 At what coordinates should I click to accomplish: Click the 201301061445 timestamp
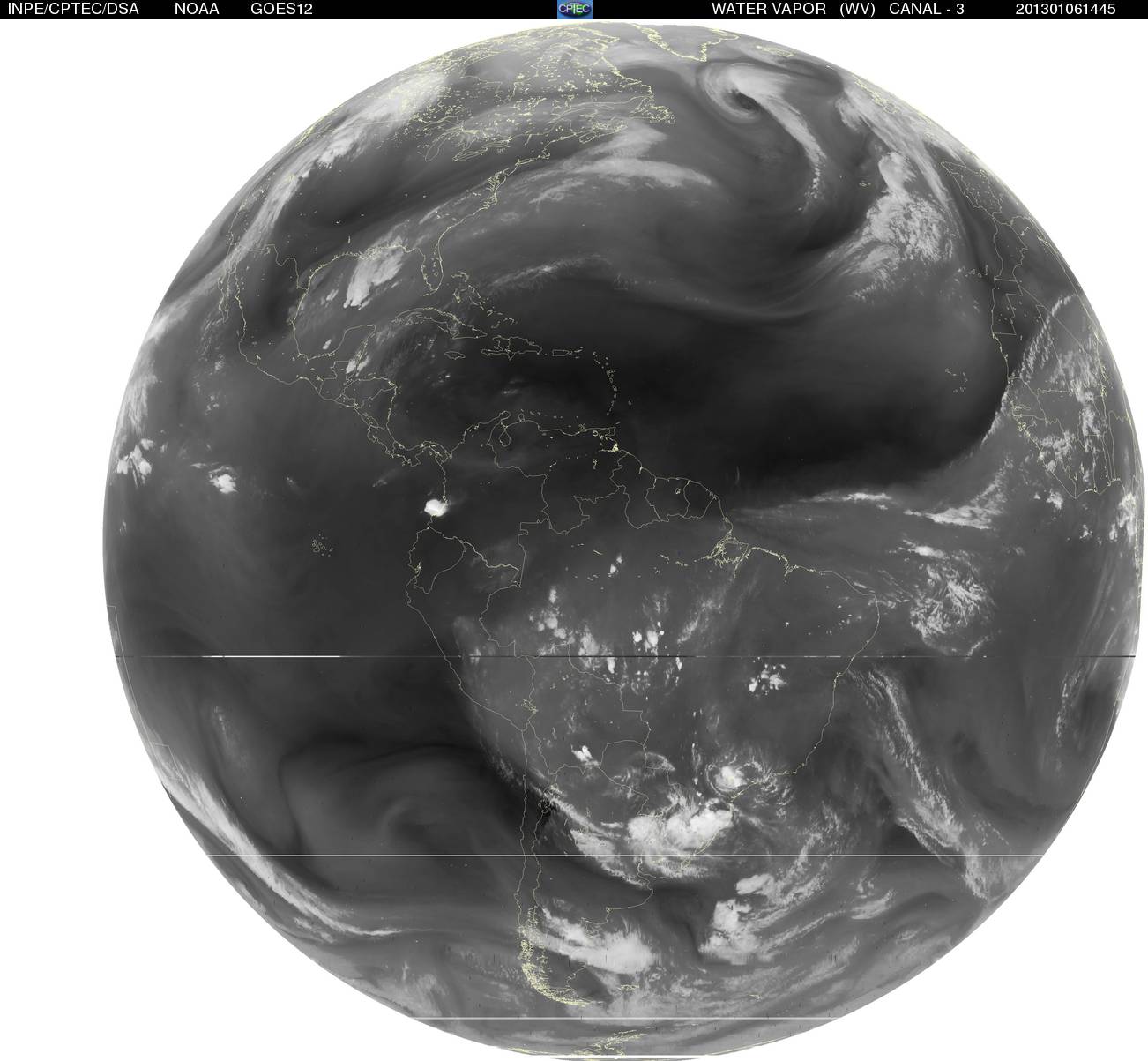(x=1065, y=9)
